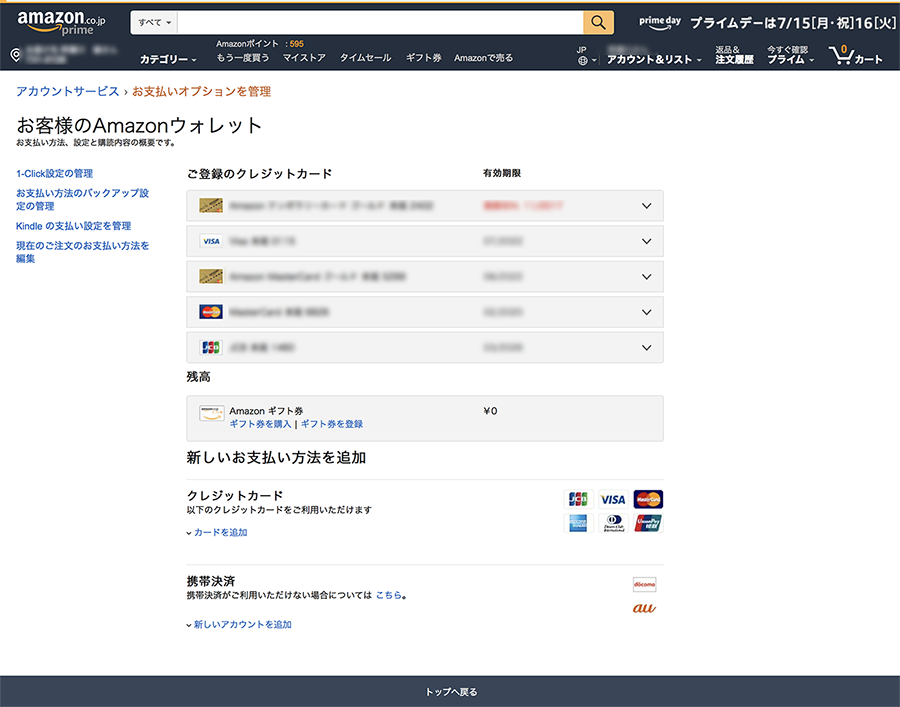Click the ¥0 gift card balance

(490, 411)
